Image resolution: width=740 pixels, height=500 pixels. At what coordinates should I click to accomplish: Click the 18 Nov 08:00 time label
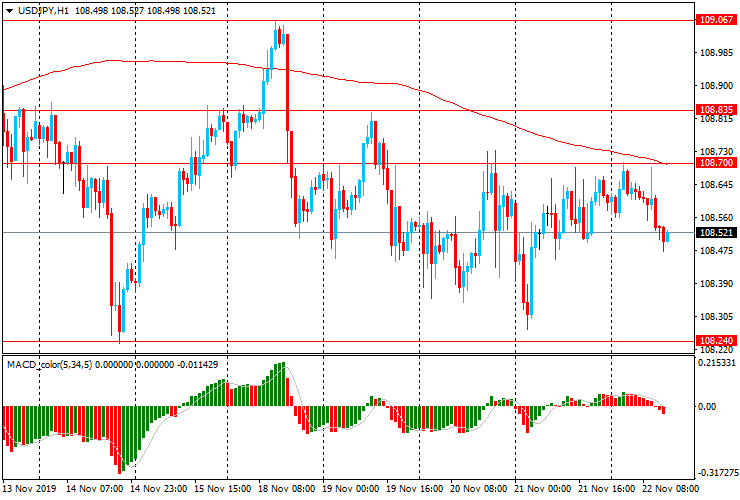point(286,489)
